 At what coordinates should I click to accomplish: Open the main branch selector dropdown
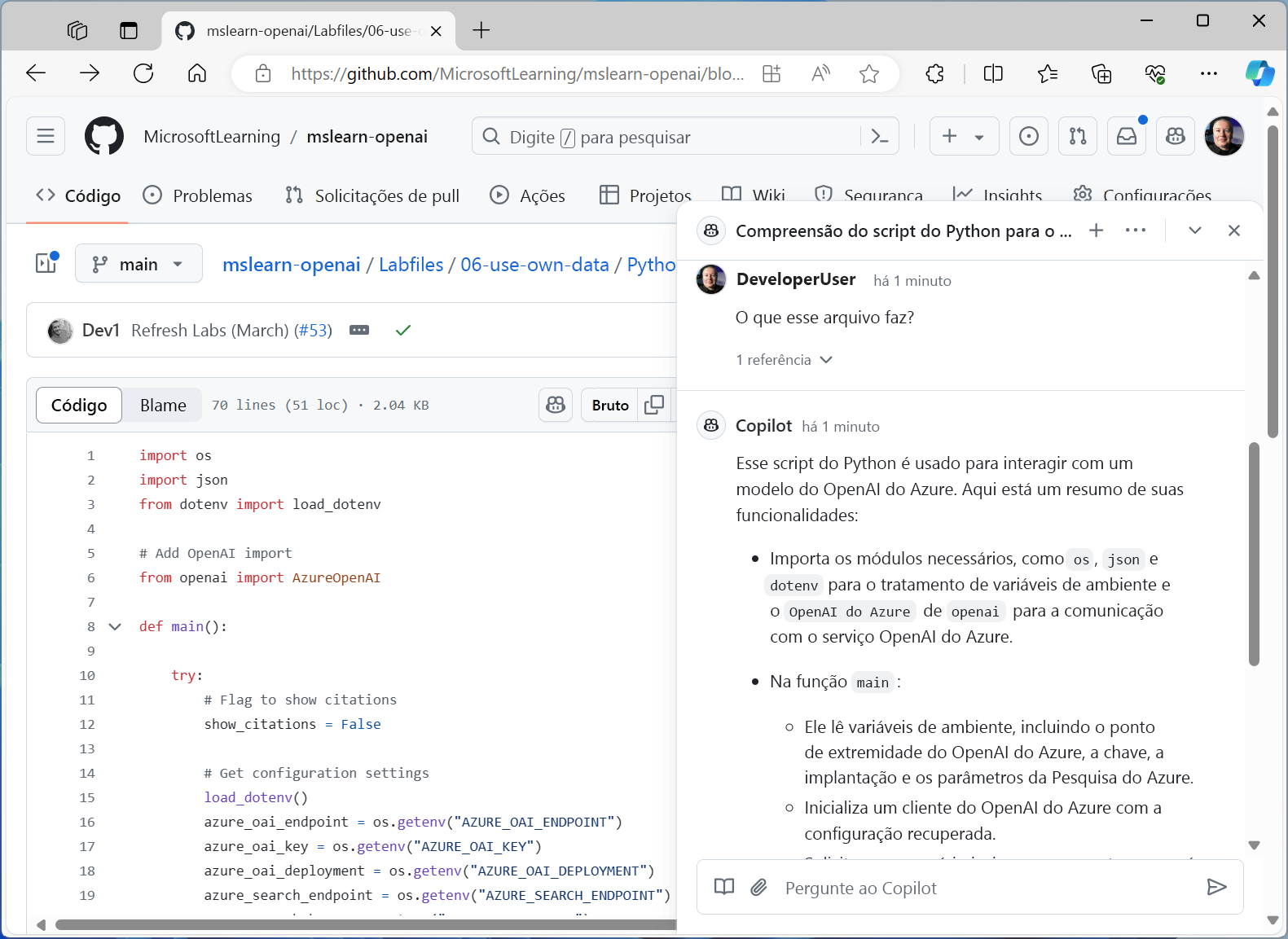[x=138, y=263]
